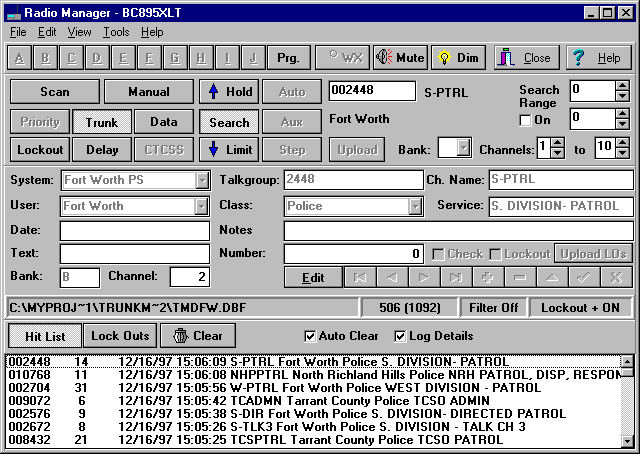Click the Prg. program button
The width and height of the screenshot is (640, 454).
click(288, 58)
